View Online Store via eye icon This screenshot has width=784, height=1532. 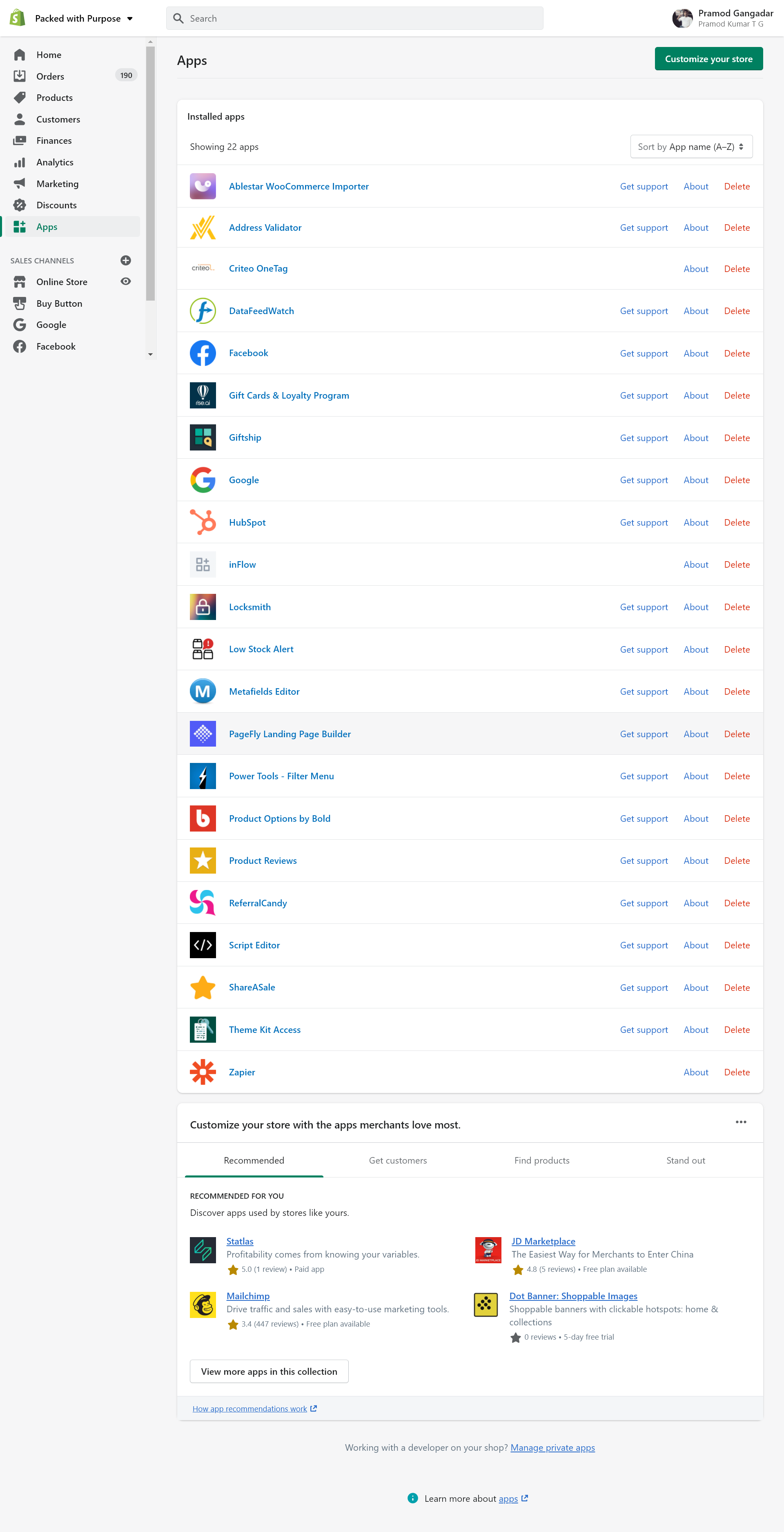pyautogui.click(x=125, y=281)
